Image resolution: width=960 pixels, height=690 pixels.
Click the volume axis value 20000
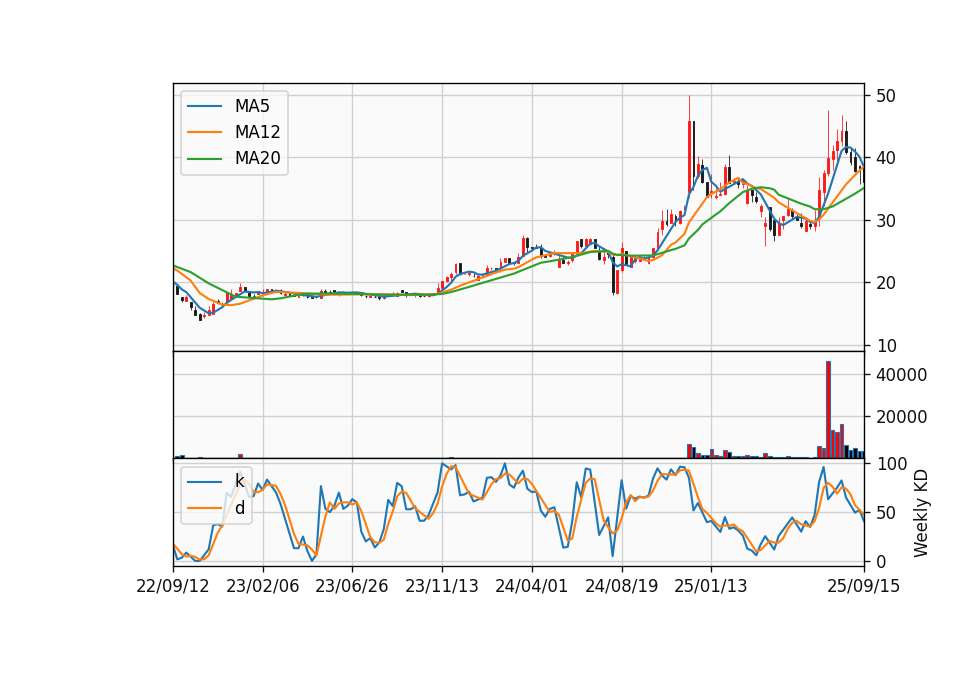(x=901, y=417)
